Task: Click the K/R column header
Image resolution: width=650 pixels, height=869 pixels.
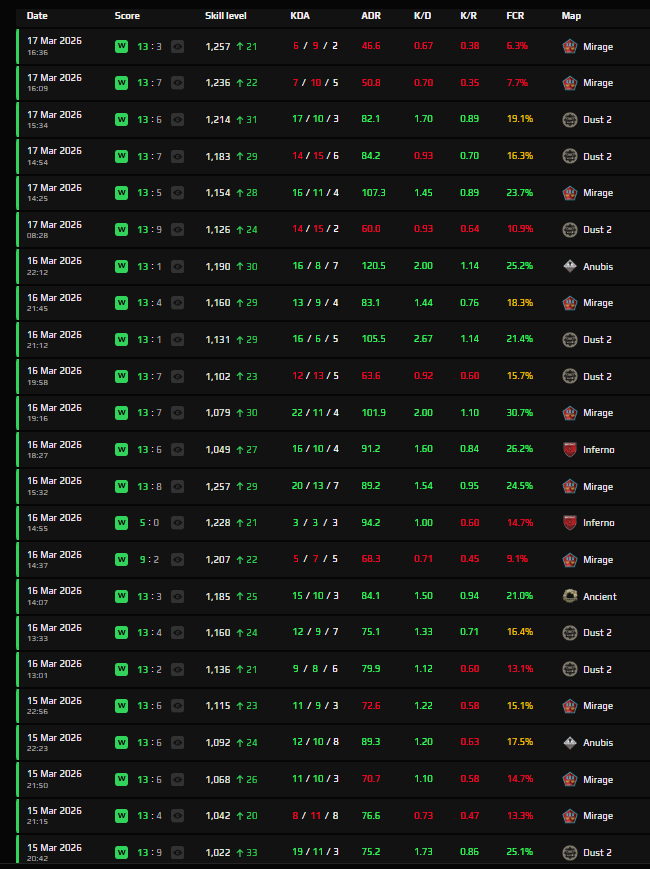Action: tap(469, 16)
